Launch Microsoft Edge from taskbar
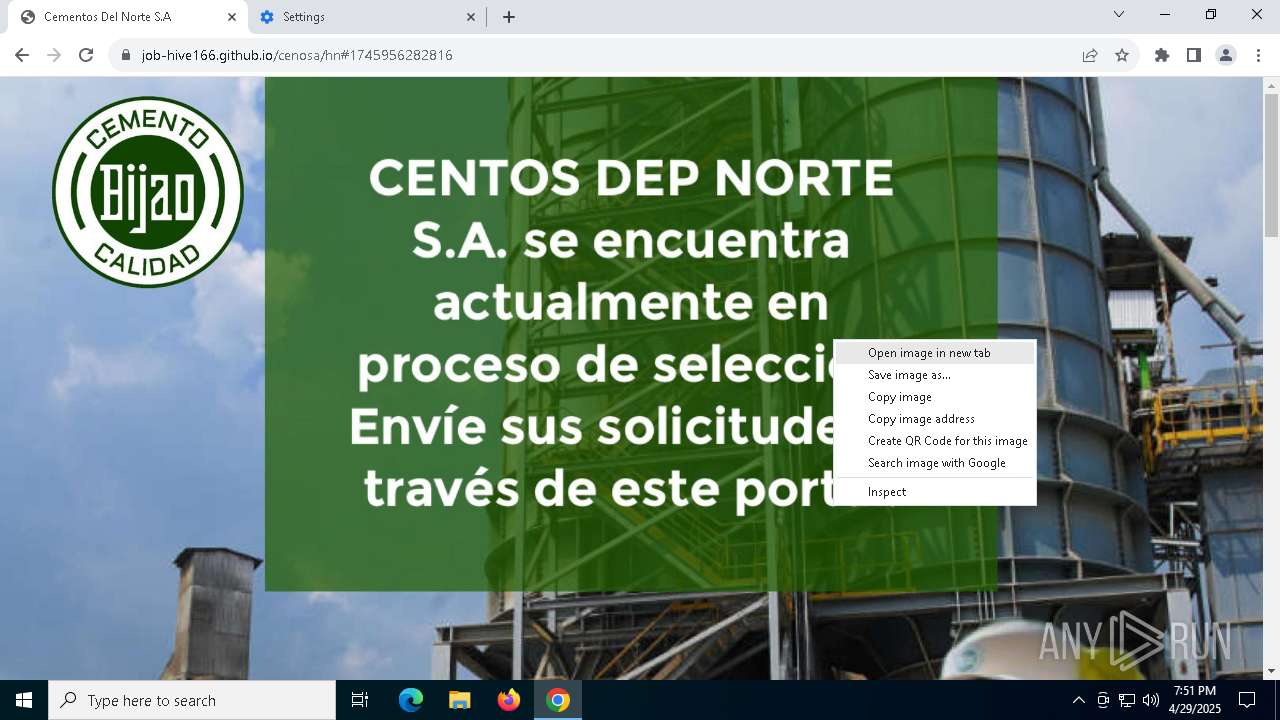Viewport: 1280px width, 720px height. [x=411, y=700]
